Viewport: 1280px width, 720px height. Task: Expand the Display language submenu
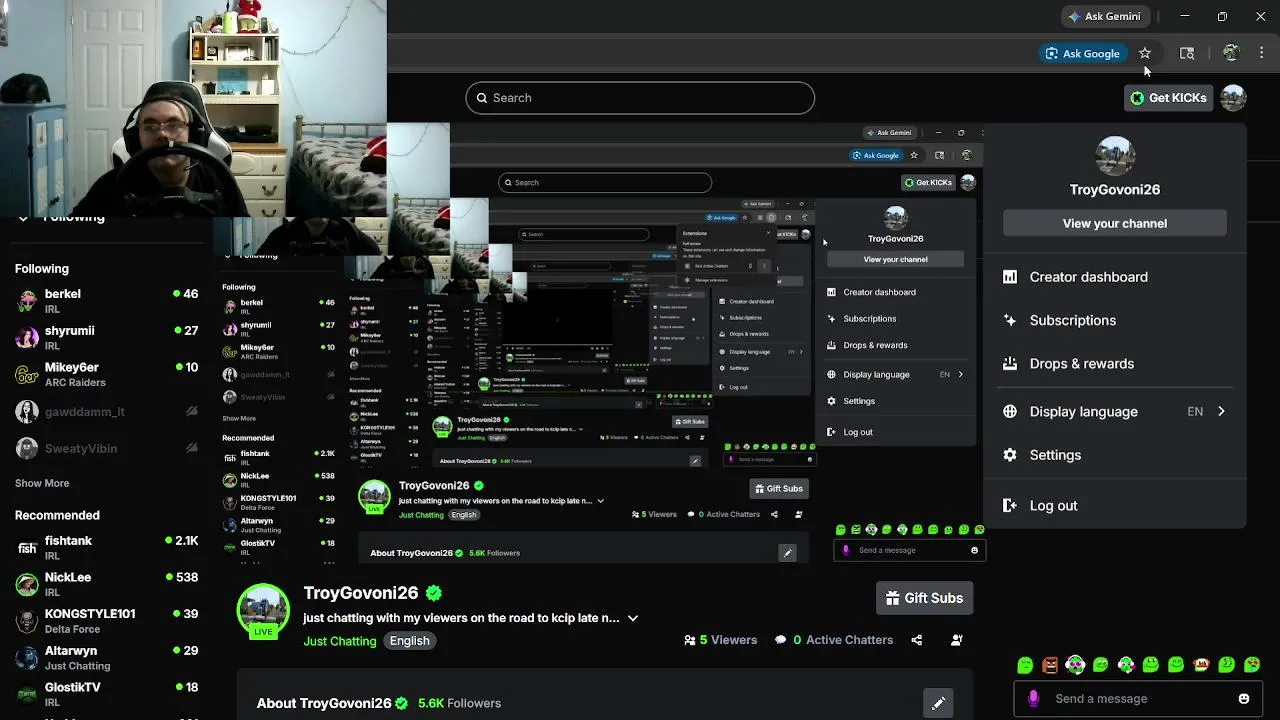click(1115, 411)
